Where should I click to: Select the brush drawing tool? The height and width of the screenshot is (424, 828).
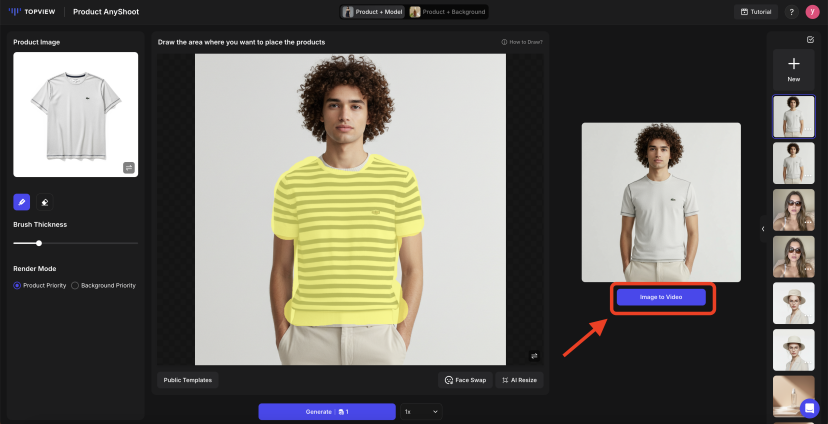tap(21, 202)
